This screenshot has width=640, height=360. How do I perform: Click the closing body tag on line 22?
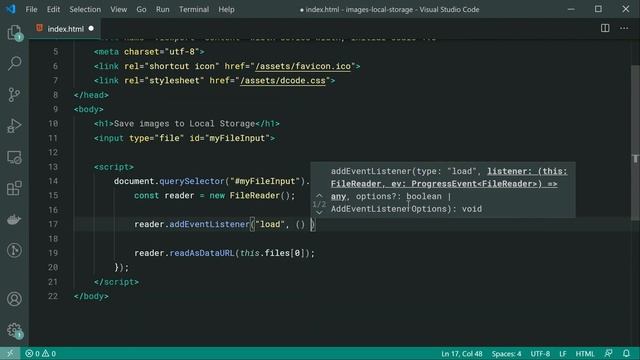point(91,296)
